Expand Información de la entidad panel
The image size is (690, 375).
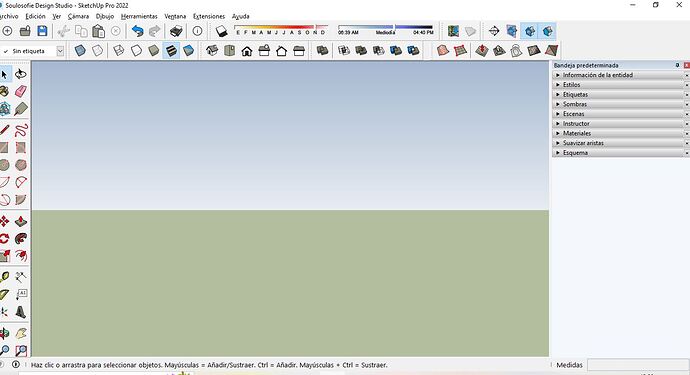click(620, 75)
